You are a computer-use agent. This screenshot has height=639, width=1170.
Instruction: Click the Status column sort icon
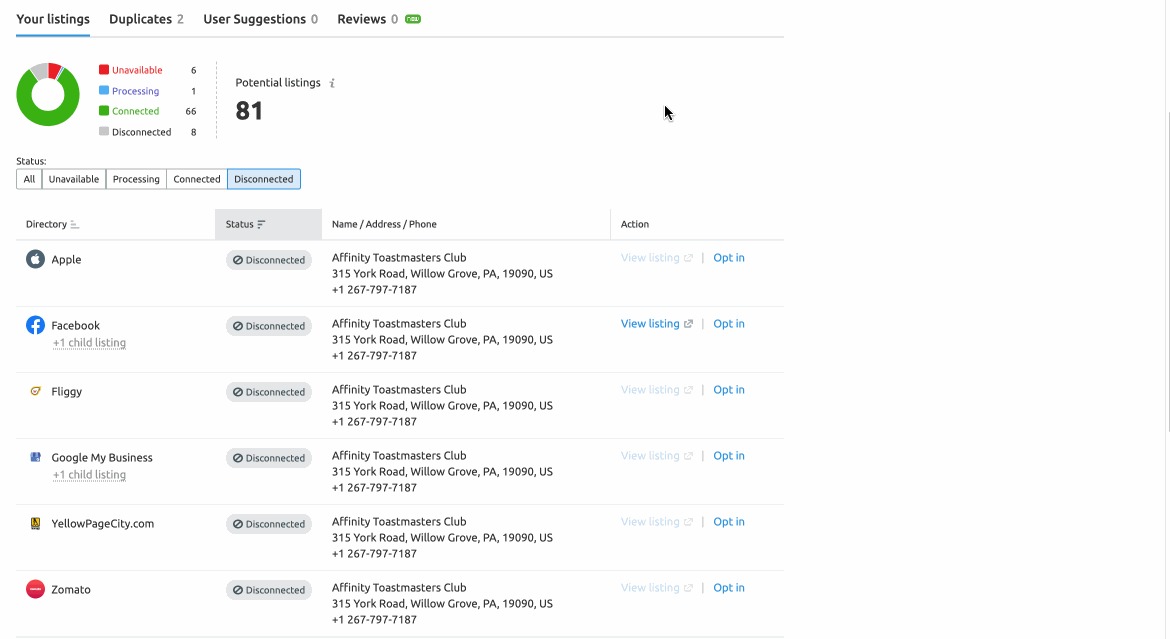pyautogui.click(x=261, y=225)
